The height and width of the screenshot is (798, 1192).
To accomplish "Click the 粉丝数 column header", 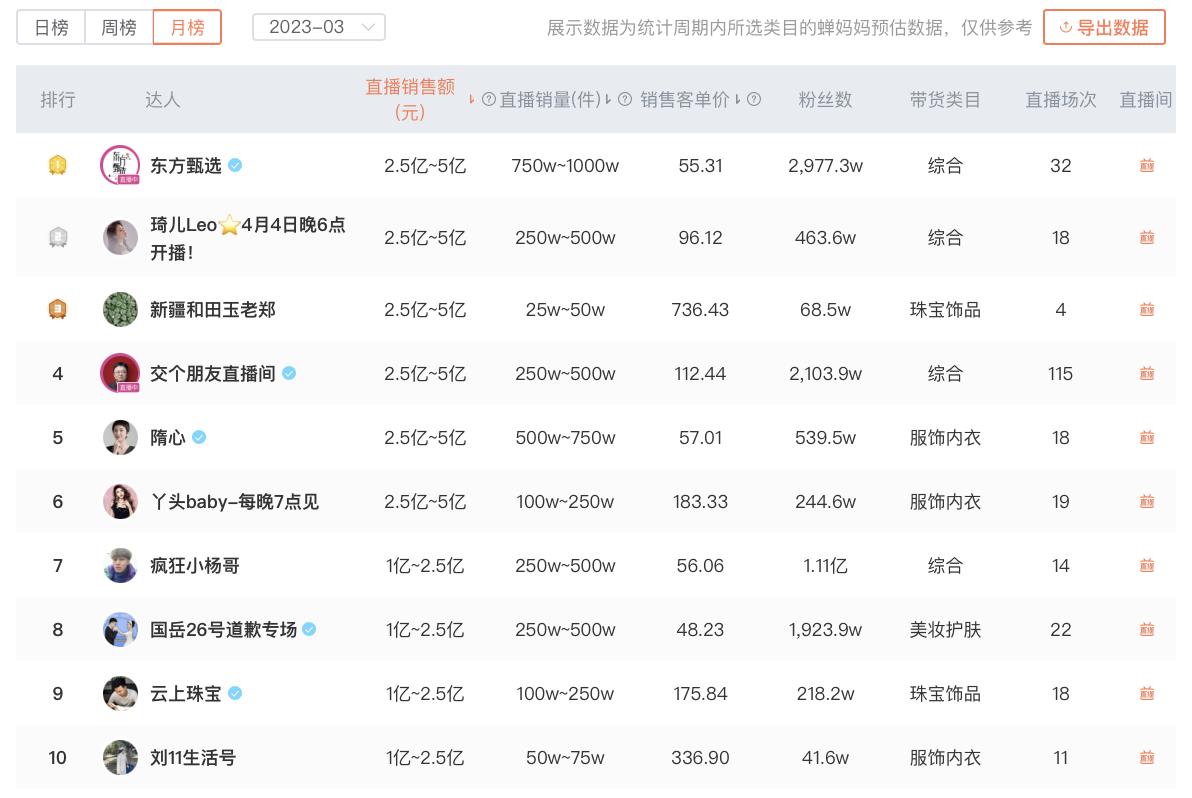I will (825, 100).
